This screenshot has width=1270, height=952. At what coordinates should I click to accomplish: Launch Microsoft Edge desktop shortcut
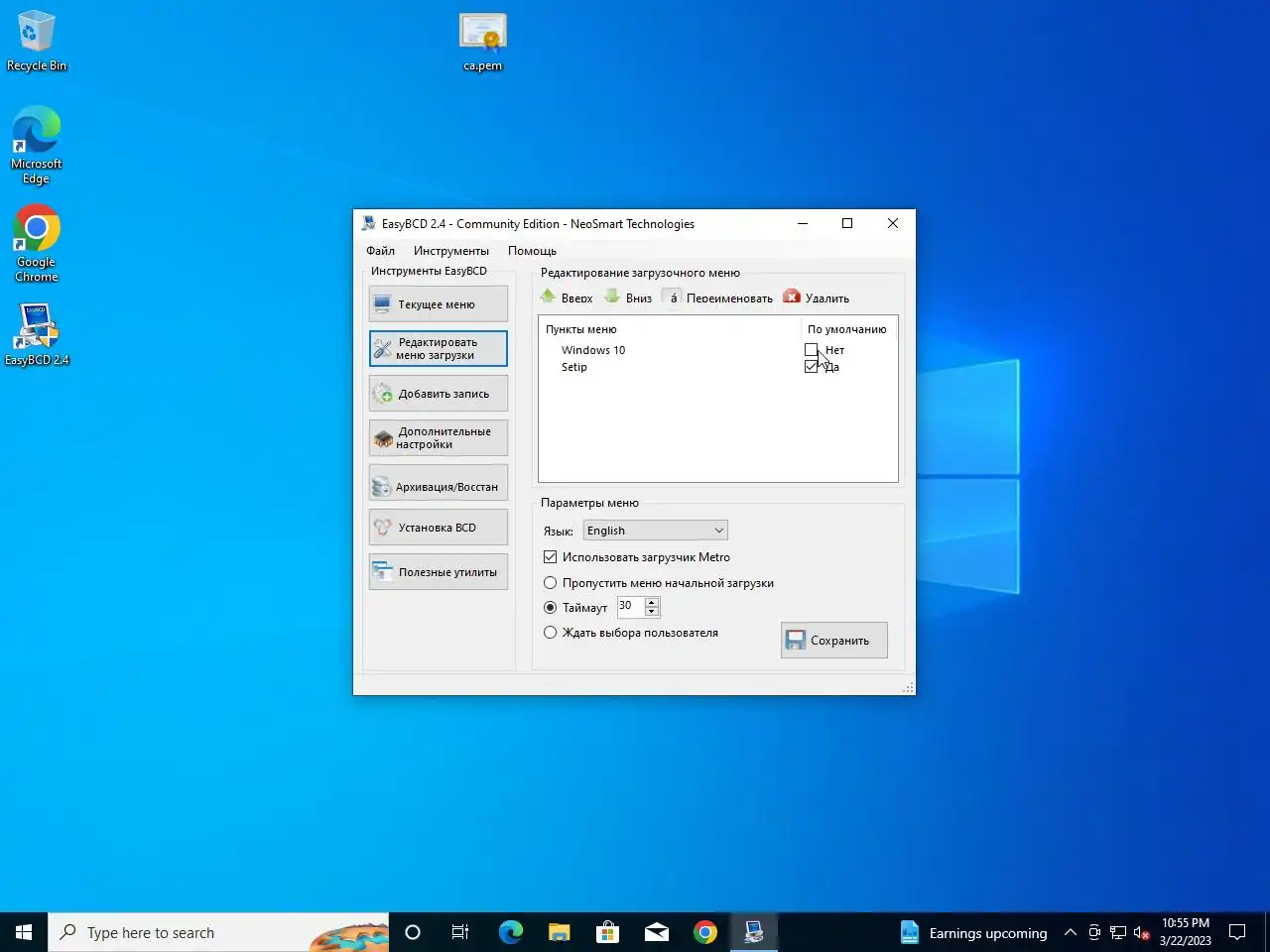(x=37, y=145)
